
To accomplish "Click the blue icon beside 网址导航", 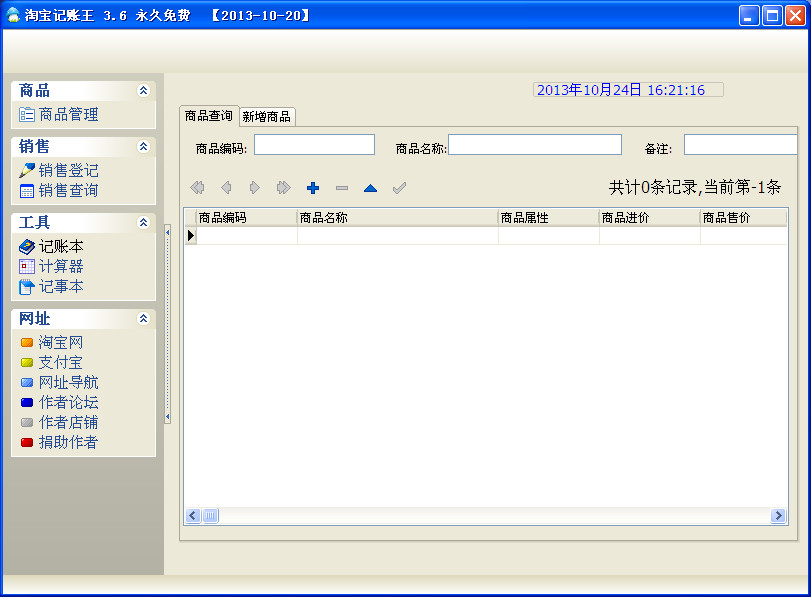I will coord(27,382).
